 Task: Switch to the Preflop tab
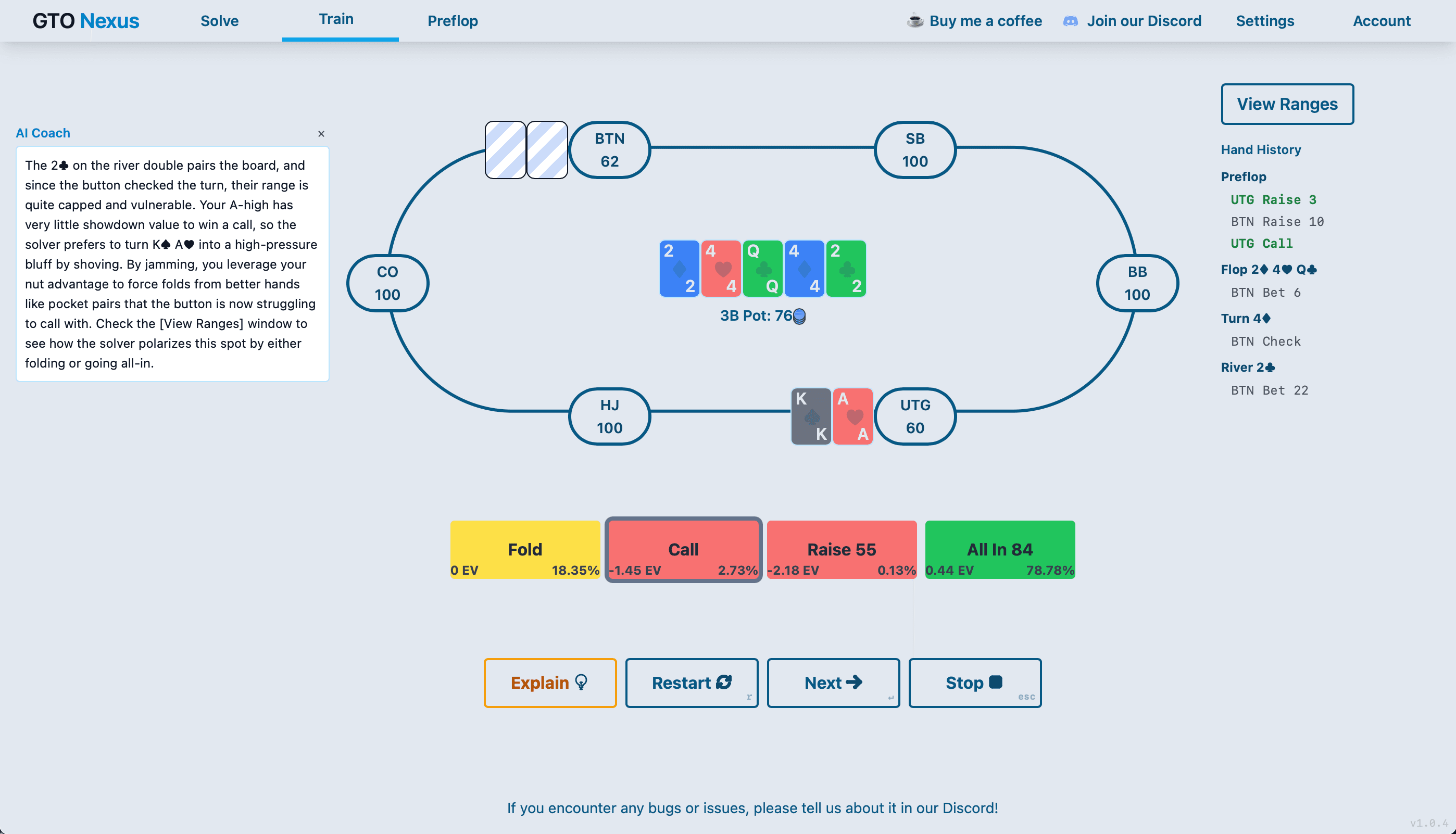(453, 21)
